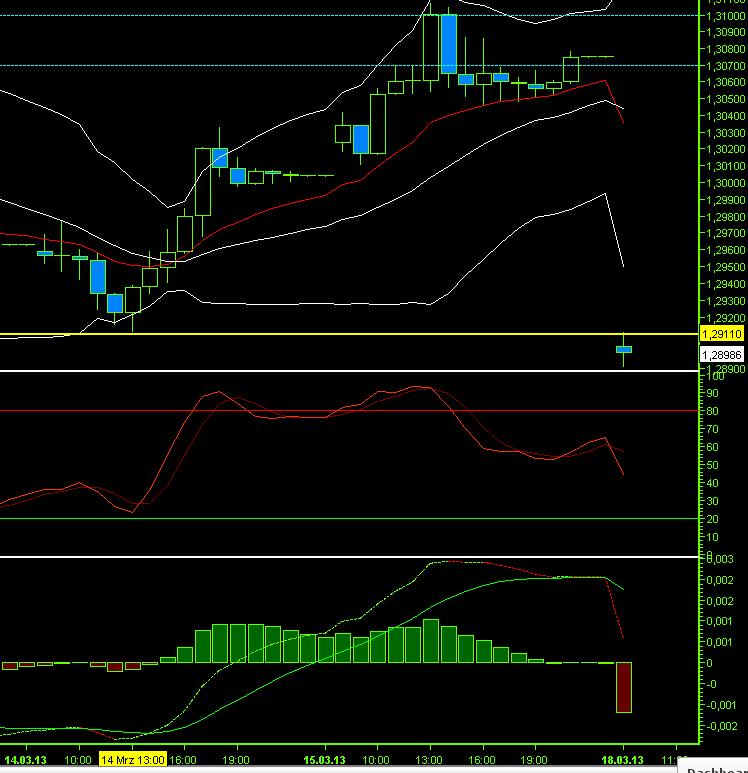This screenshot has width=748, height=773.
Task: Click the 50 label on stochastic axis
Action: pyautogui.click(x=712, y=465)
